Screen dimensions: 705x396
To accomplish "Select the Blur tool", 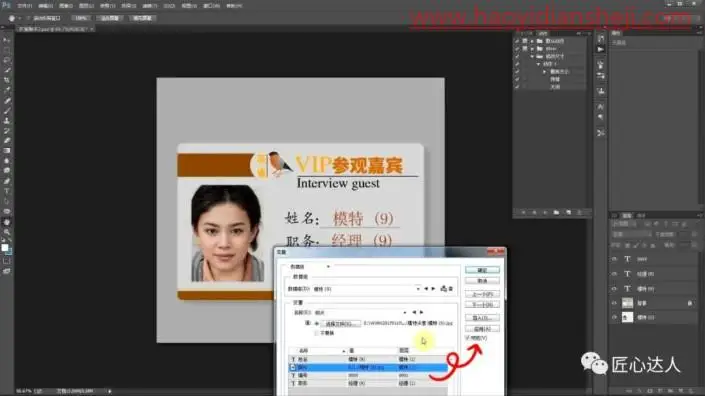I will [7, 160].
